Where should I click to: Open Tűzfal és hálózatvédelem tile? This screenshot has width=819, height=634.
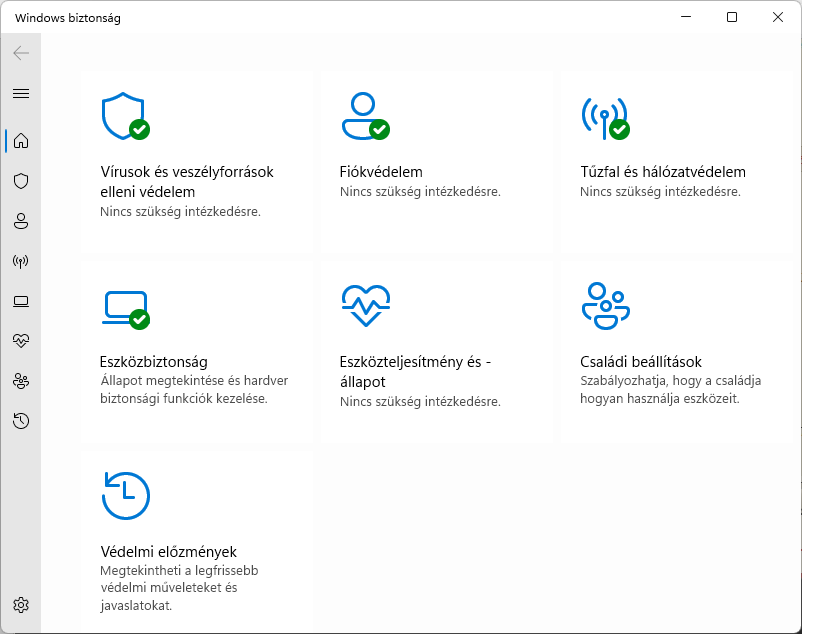tap(677, 161)
